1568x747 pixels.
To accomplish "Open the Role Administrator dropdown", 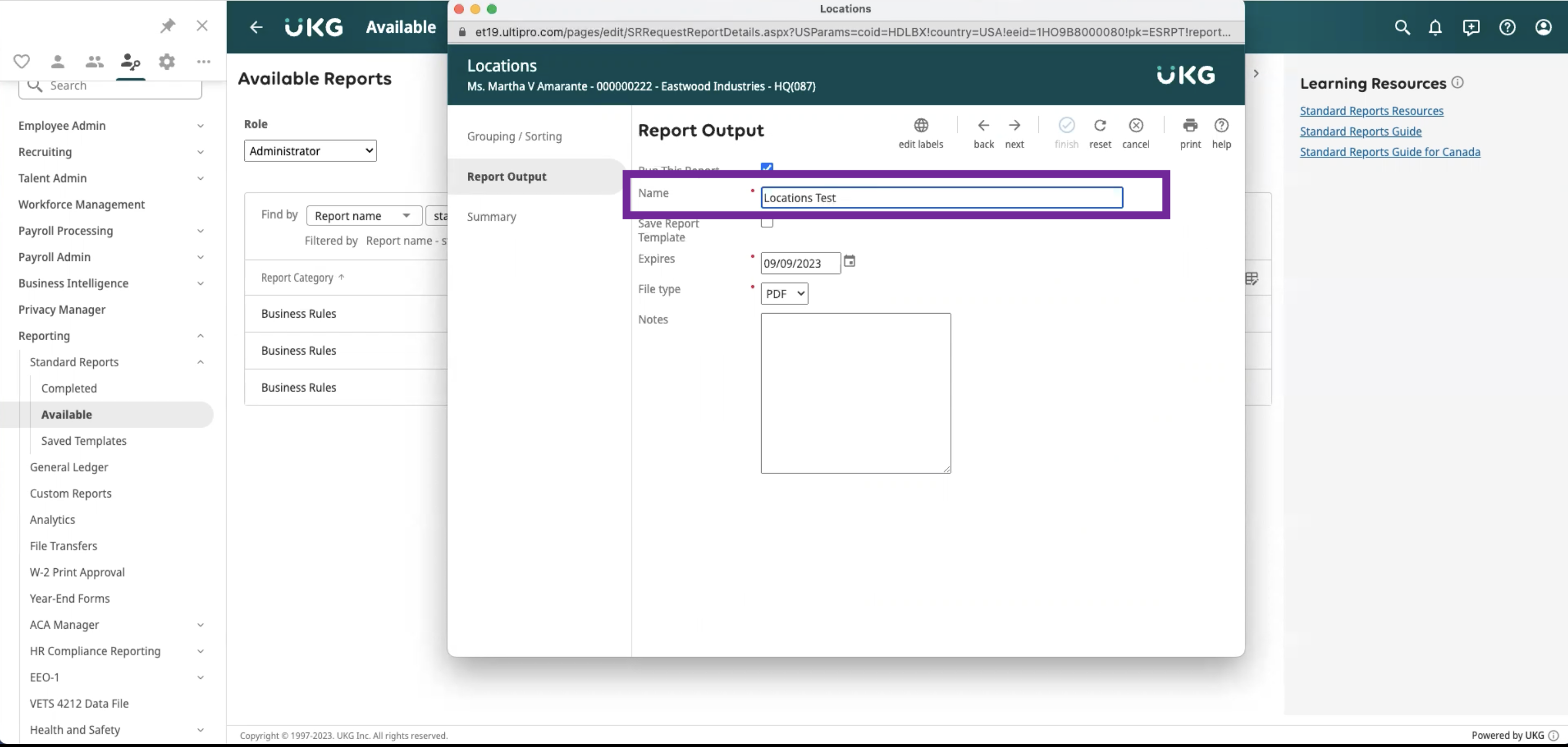I will [x=310, y=151].
